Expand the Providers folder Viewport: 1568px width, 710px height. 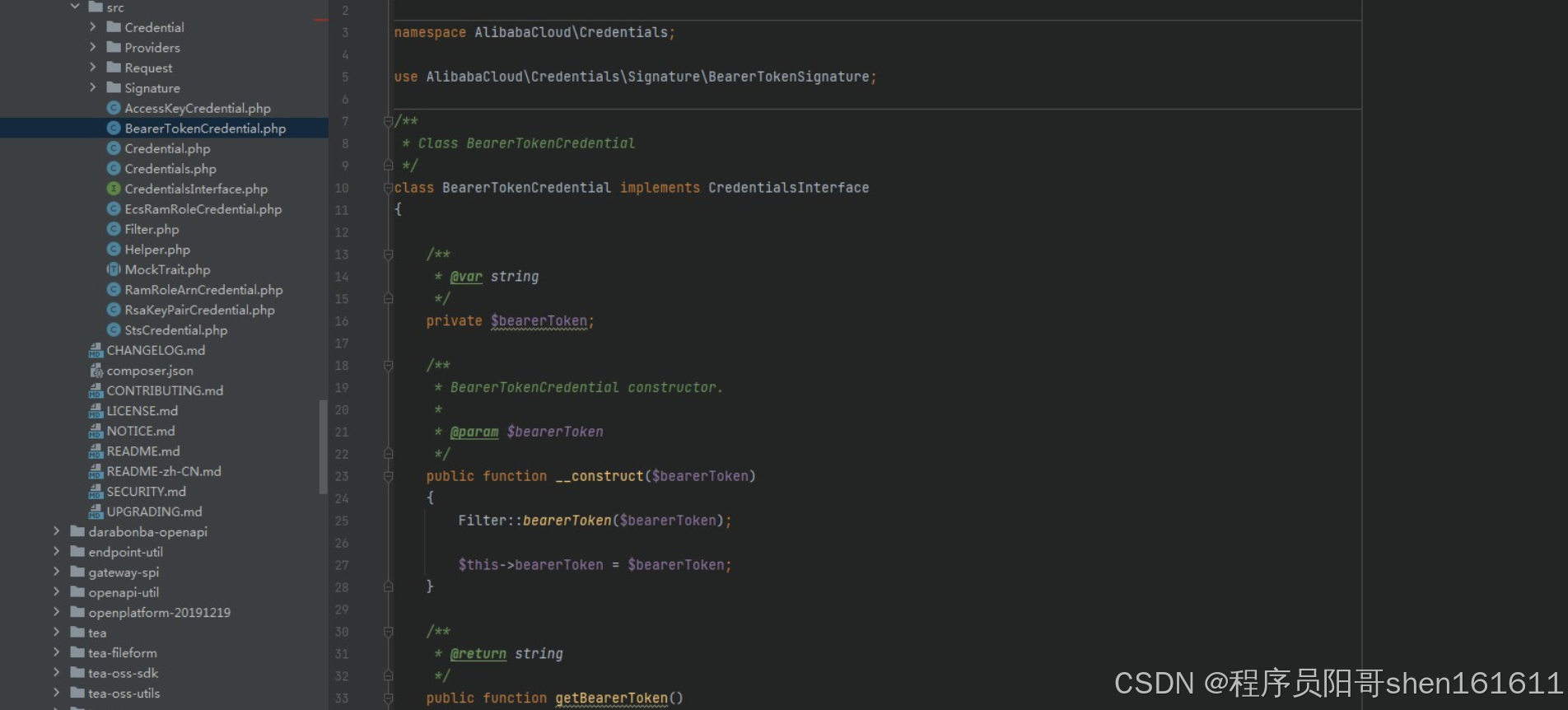(x=92, y=48)
